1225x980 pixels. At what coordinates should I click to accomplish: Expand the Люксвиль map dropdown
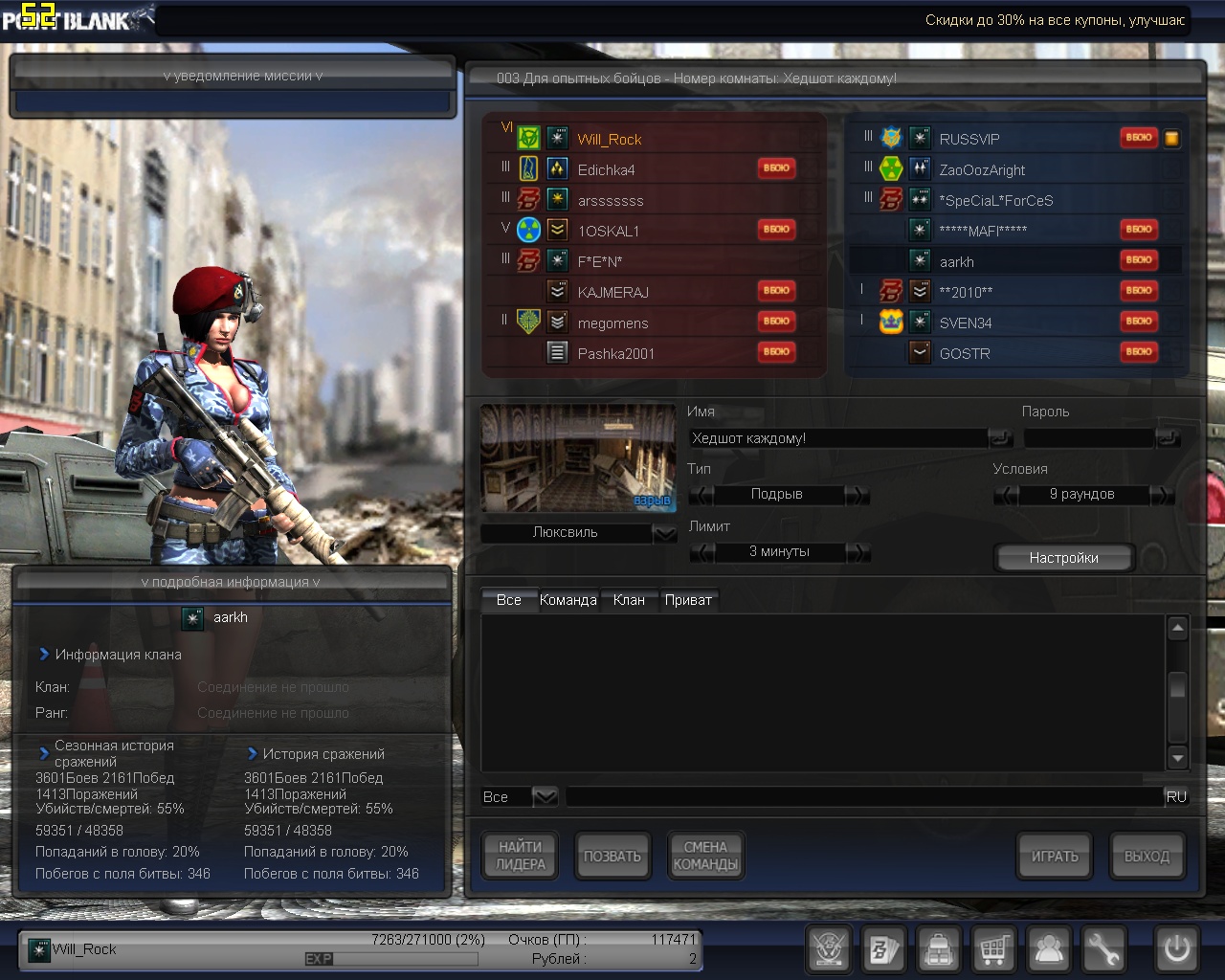(x=664, y=533)
